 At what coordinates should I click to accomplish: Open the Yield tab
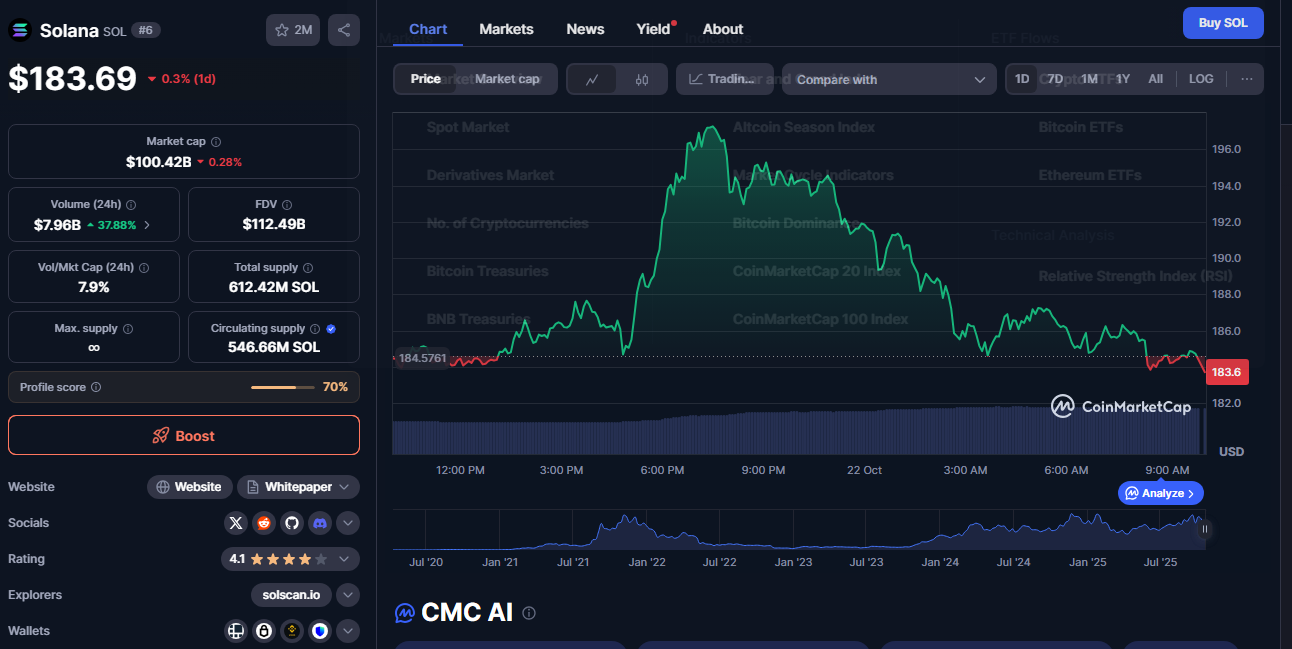point(655,29)
